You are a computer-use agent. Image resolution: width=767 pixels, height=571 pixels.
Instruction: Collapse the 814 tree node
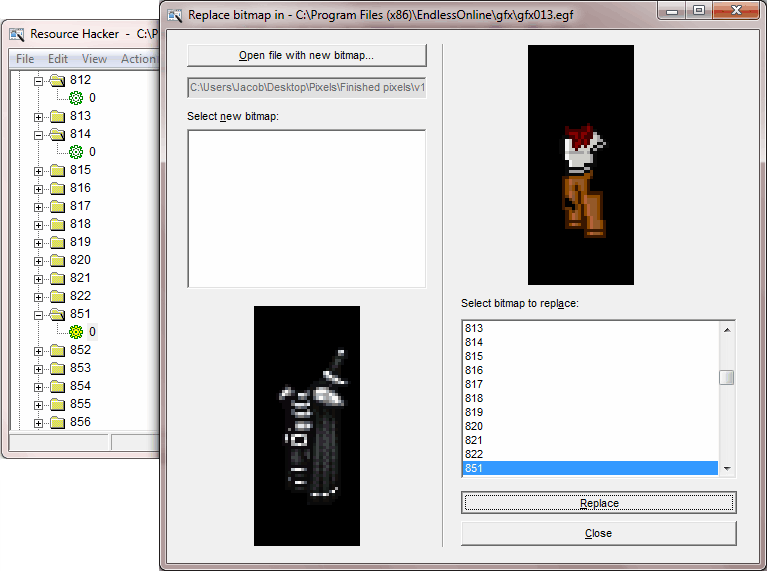point(38,136)
